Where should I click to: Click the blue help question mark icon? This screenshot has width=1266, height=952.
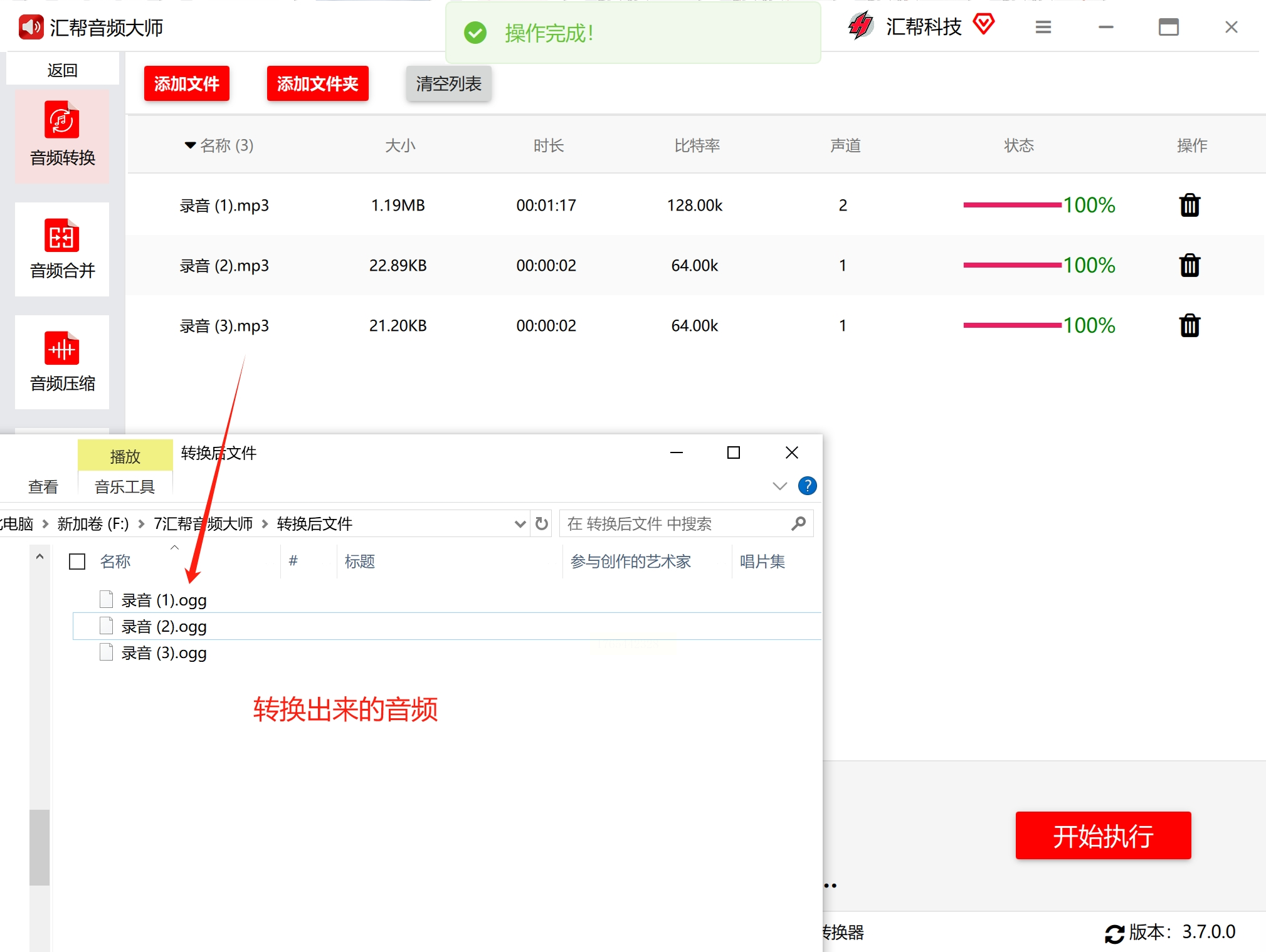(x=807, y=486)
